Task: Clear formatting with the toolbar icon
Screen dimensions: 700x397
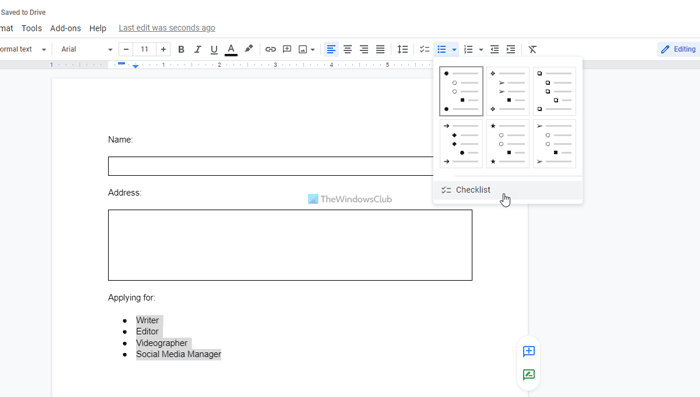Action: tap(532, 50)
